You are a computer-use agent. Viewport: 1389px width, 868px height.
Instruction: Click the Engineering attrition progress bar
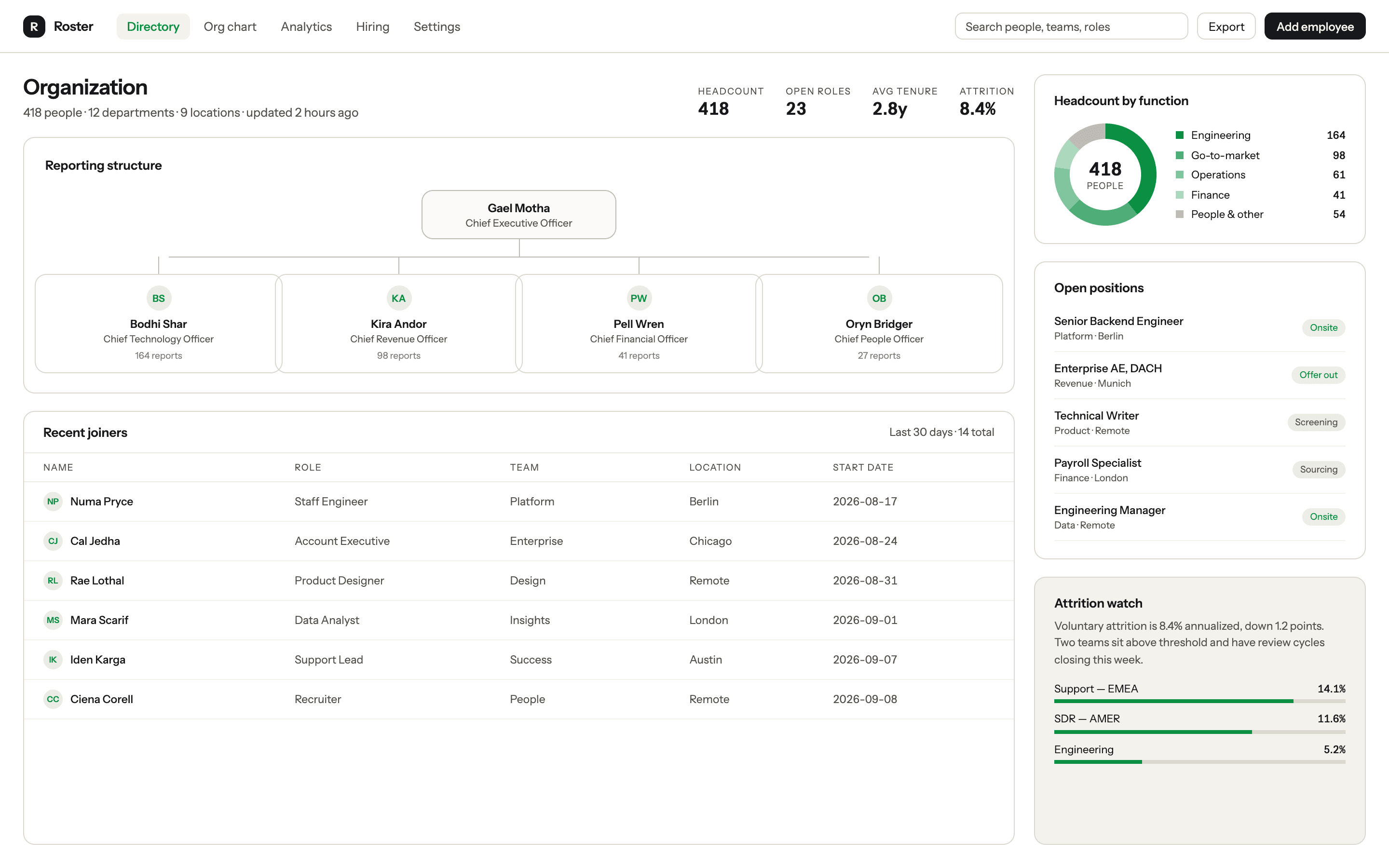tap(1199, 762)
